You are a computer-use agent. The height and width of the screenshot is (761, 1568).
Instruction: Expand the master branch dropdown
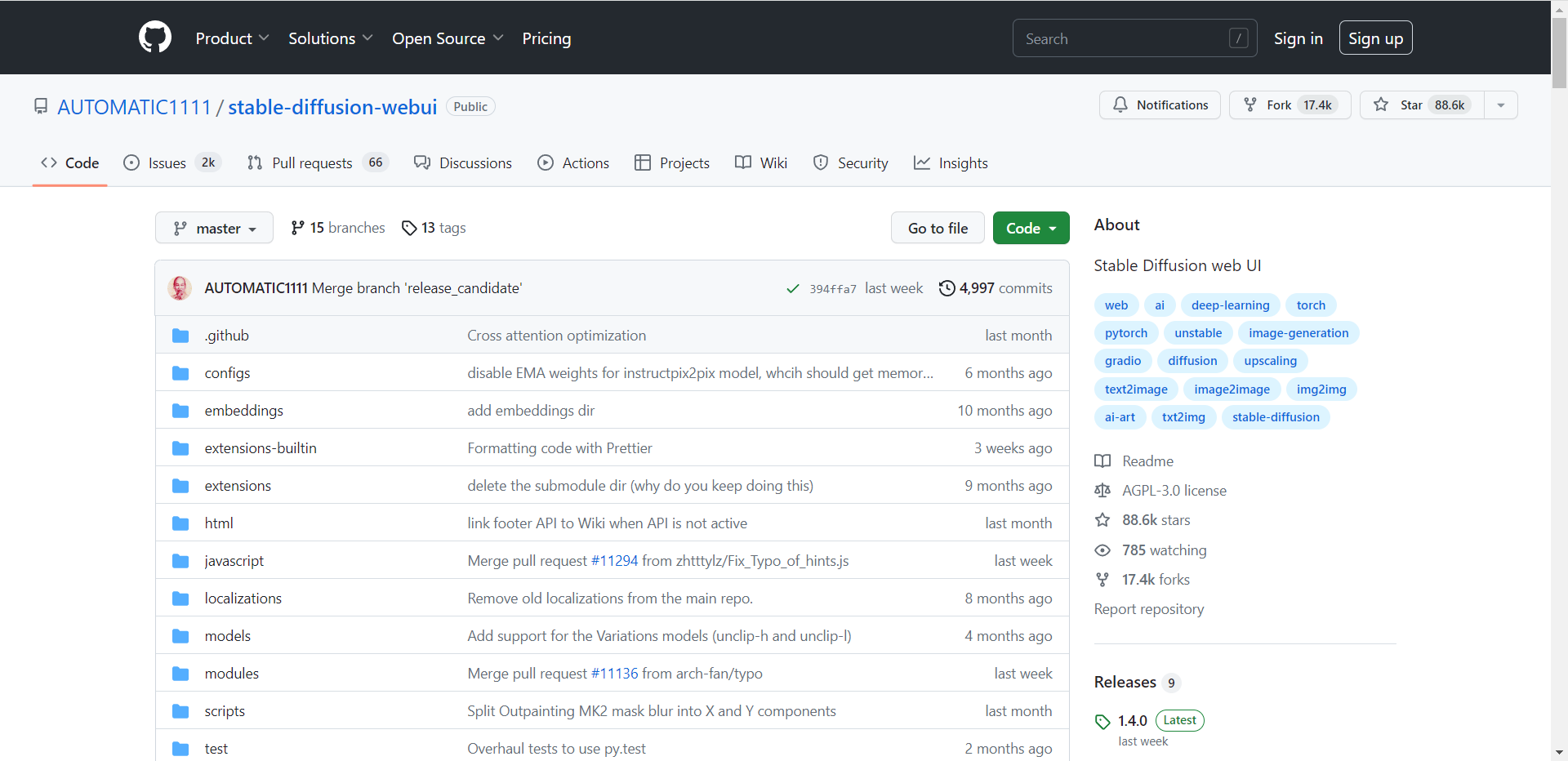[214, 229]
